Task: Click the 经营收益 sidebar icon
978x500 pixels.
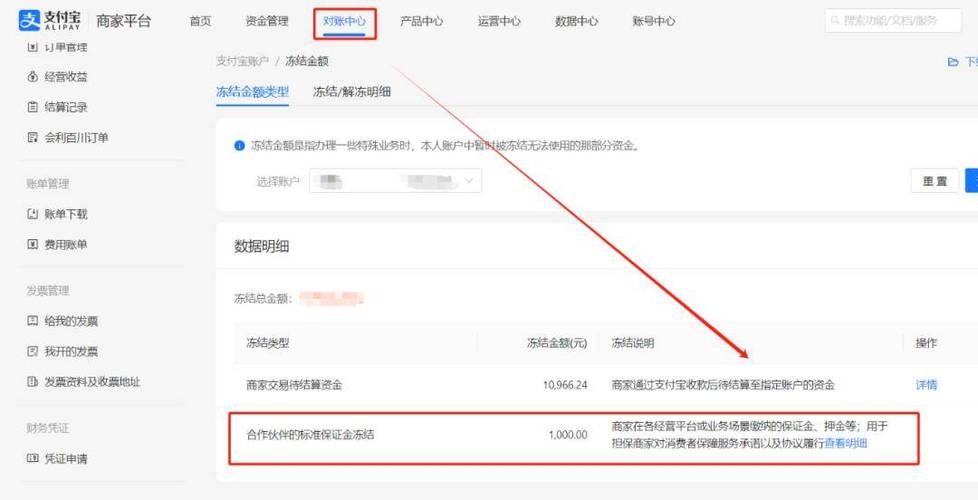Action: [32, 77]
